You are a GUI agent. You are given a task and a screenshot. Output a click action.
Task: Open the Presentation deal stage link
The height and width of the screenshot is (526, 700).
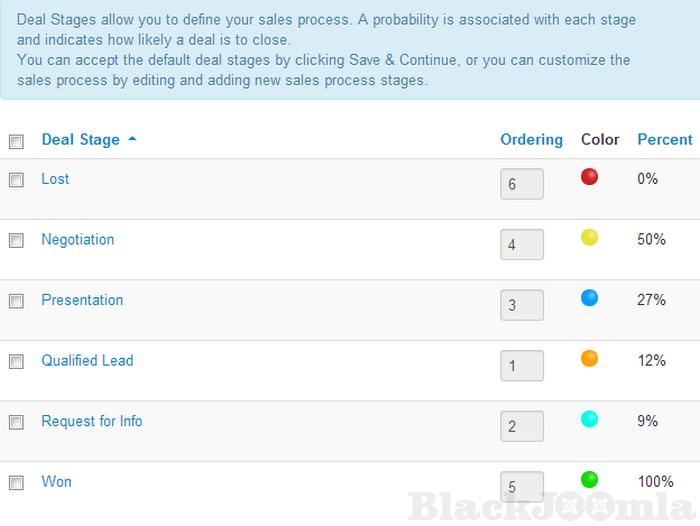tap(82, 300)
